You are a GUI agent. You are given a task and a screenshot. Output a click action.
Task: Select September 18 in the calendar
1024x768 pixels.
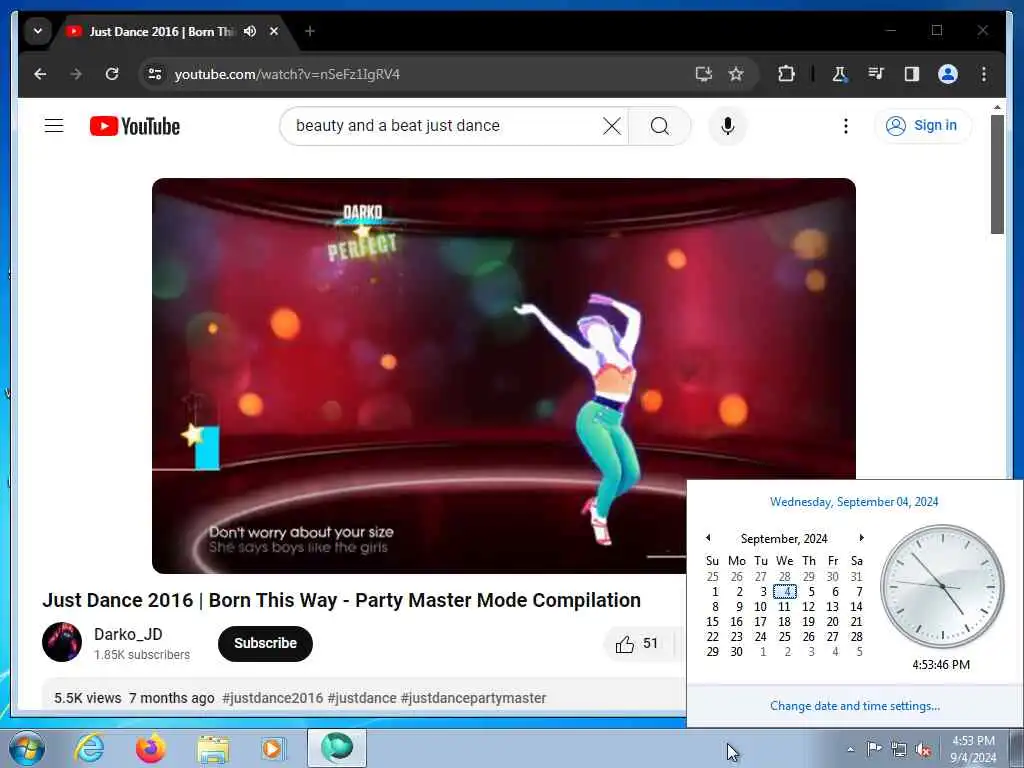point(785,622)
